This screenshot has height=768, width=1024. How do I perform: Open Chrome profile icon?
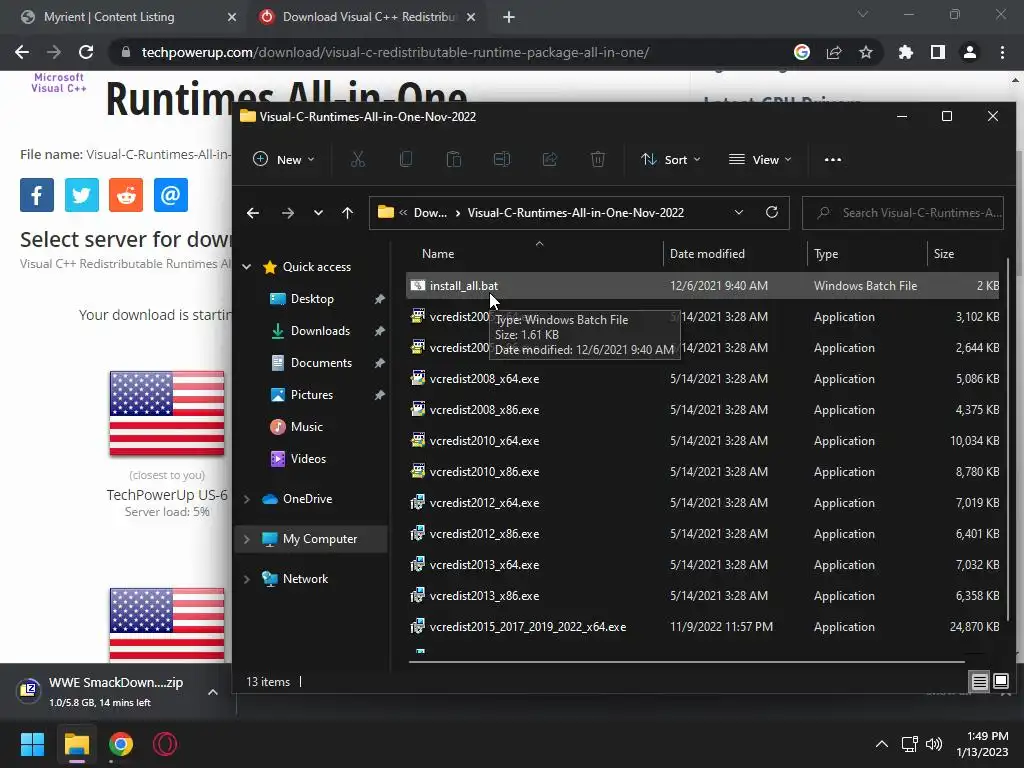pyautogui.click(x=970, y=52)
